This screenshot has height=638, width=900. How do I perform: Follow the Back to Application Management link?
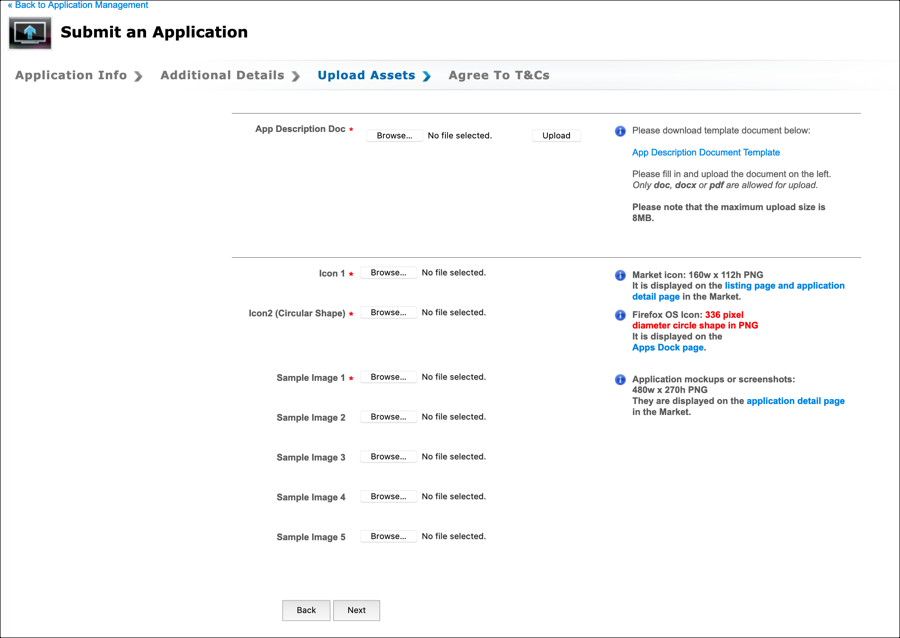tap(78, 5)
